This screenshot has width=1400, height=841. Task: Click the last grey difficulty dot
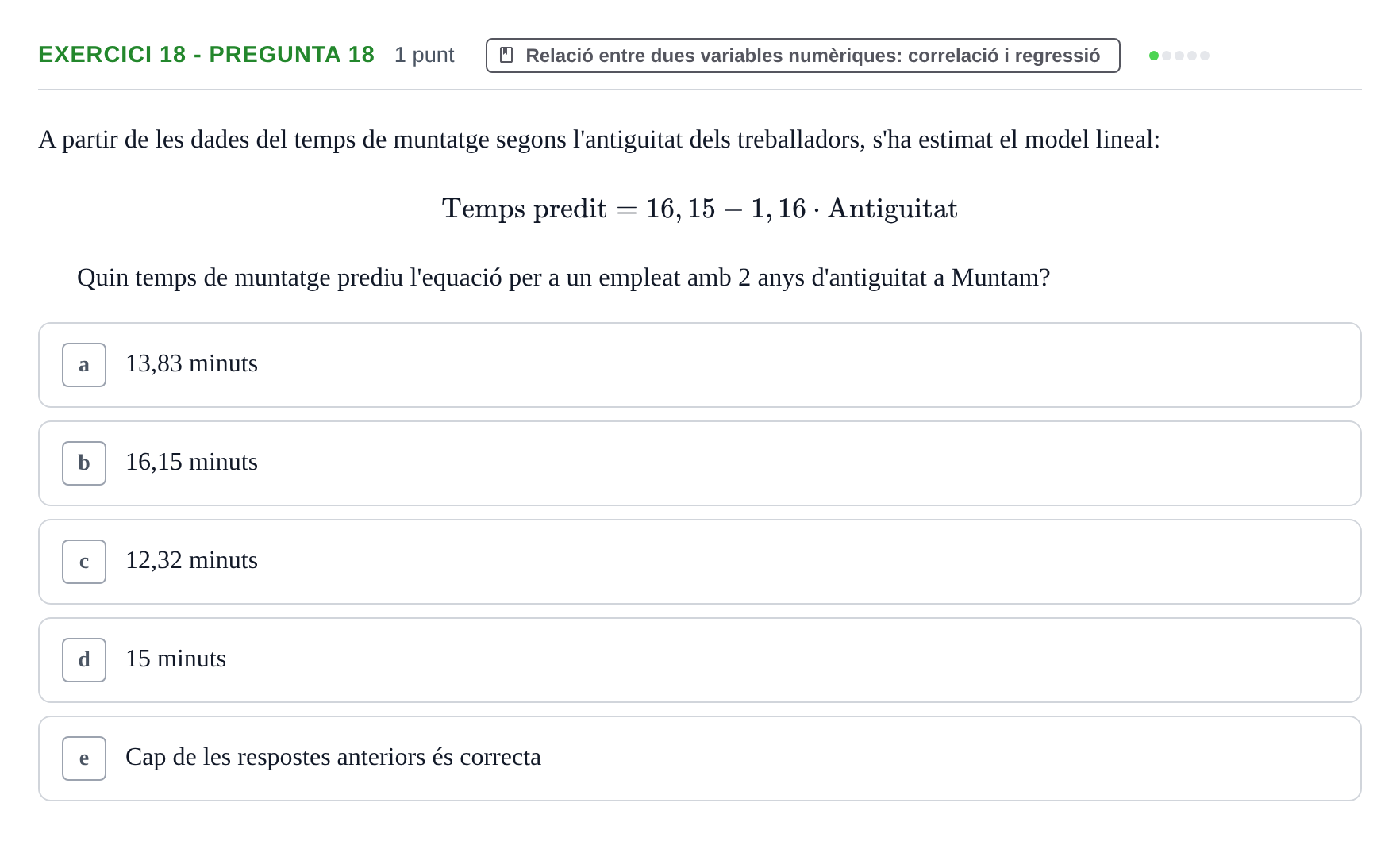click(x=1205, y=56)
